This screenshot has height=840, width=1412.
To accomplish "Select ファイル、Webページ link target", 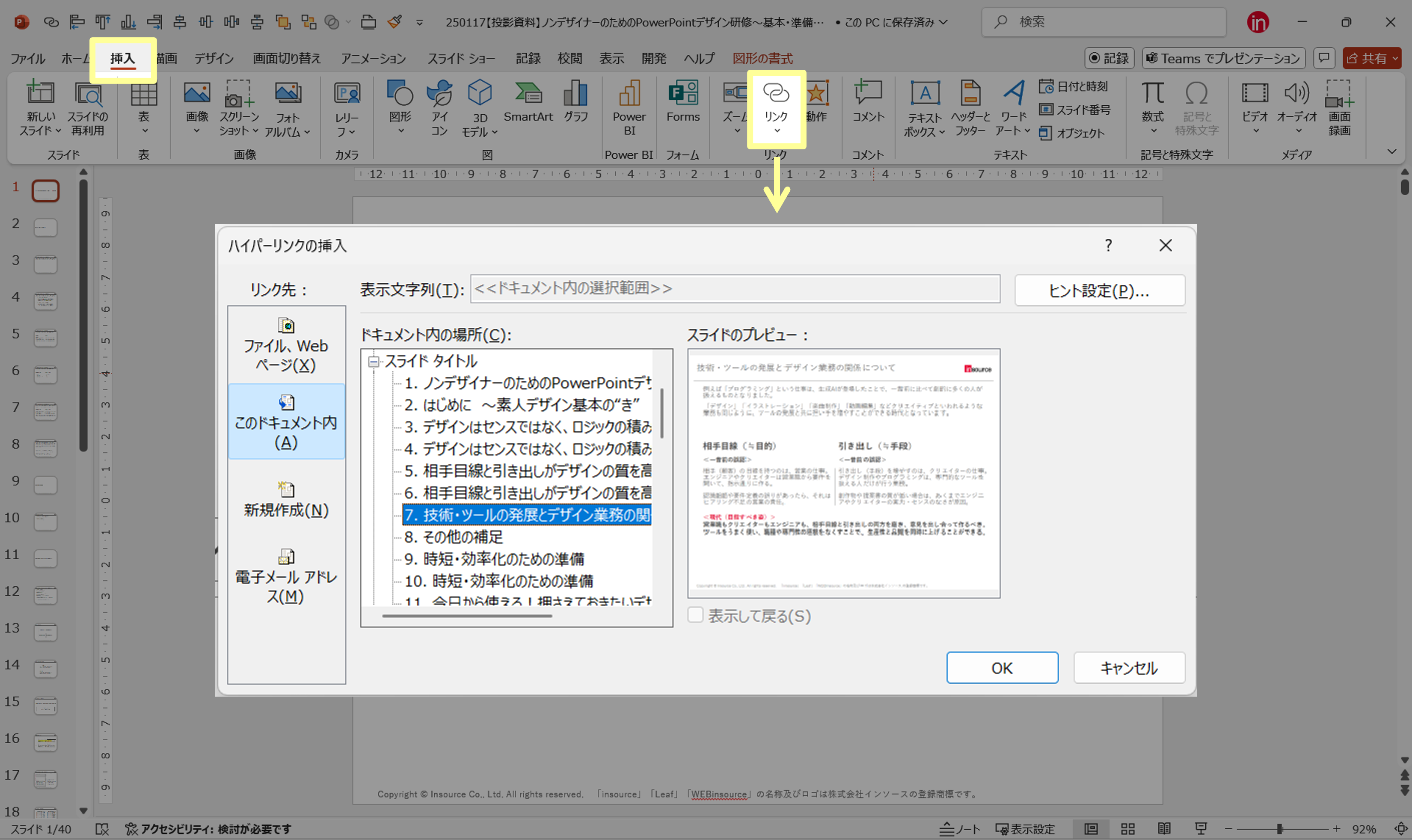I will coord(286,345).
